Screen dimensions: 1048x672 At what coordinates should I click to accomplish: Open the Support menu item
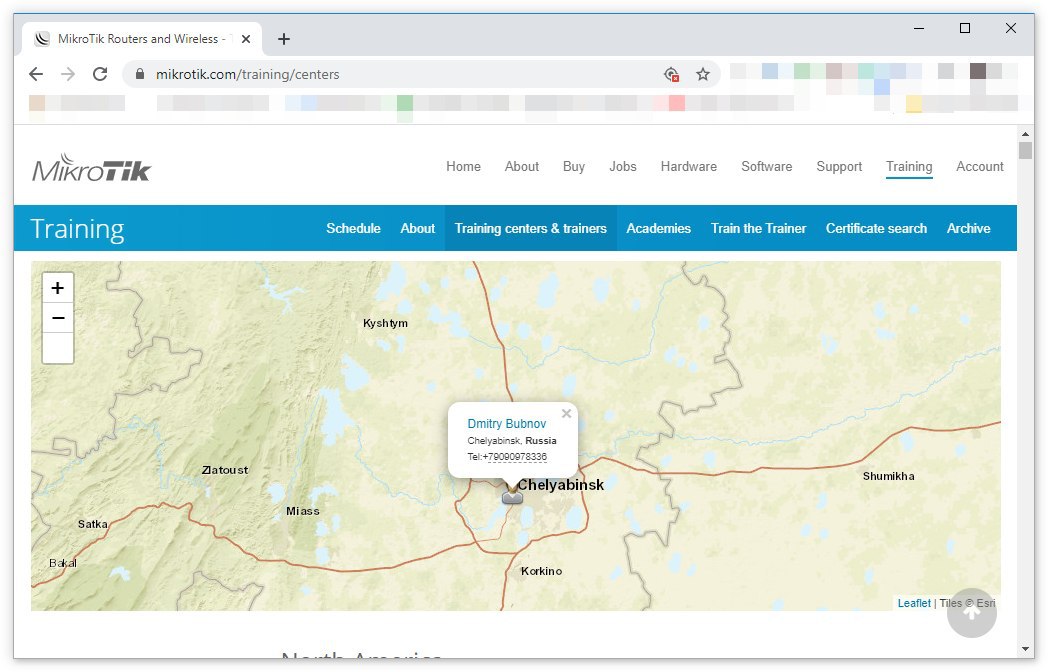[x=839, y=166]
